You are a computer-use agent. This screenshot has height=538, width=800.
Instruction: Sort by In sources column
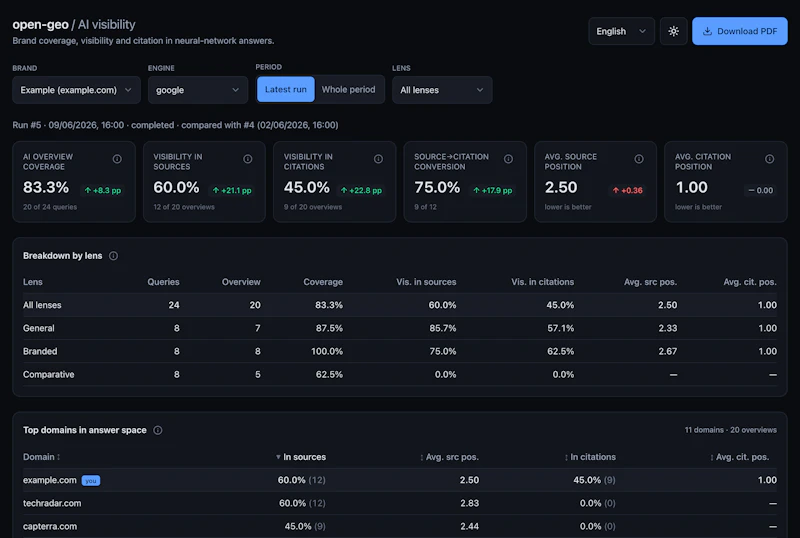301,457
